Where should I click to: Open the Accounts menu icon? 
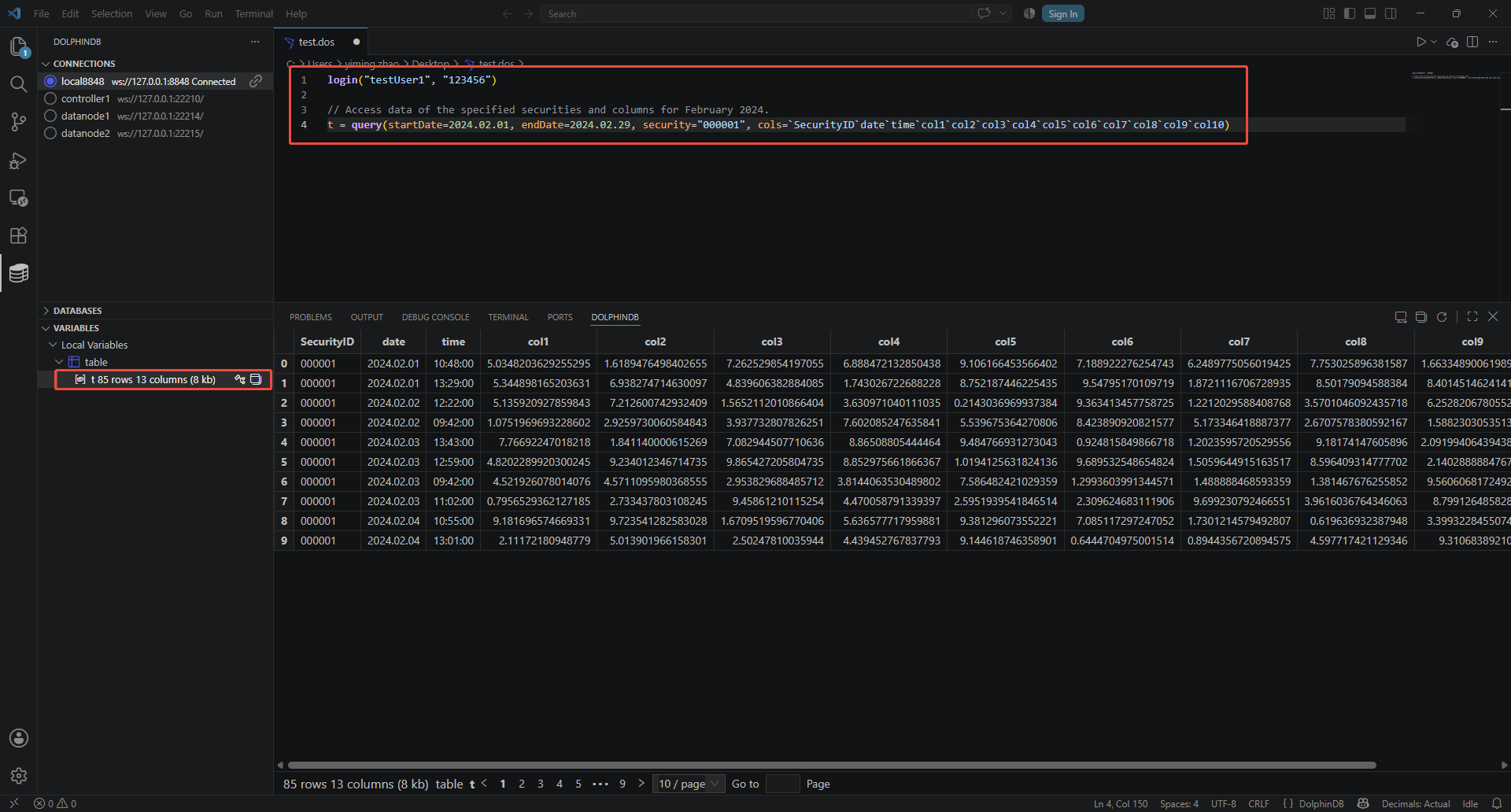click(19, 738)
